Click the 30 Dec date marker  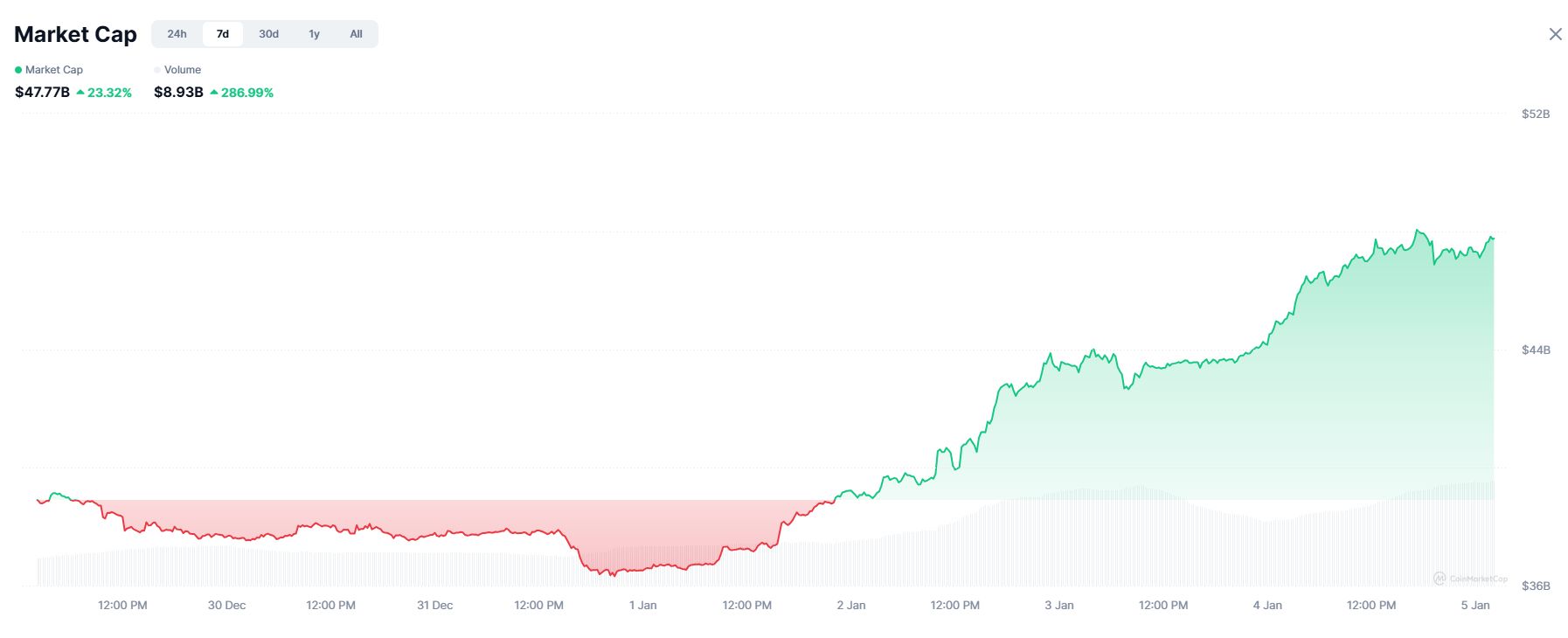226,605
